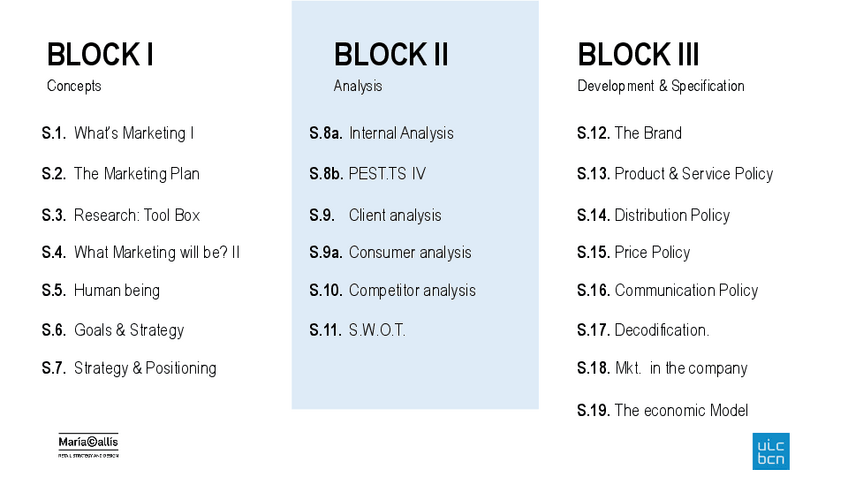The height and width of the screenshot is (477, 848).
Task: Click S.3 Research: Tool Box
Action: [121, 215]
